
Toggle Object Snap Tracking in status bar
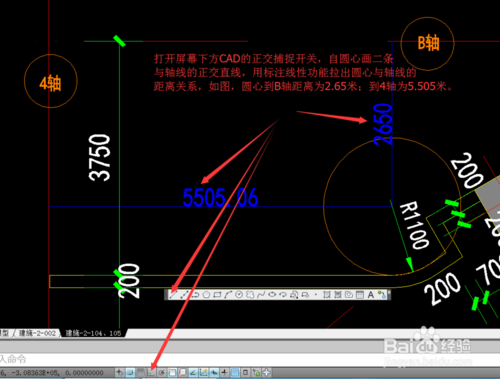[193, 372]
